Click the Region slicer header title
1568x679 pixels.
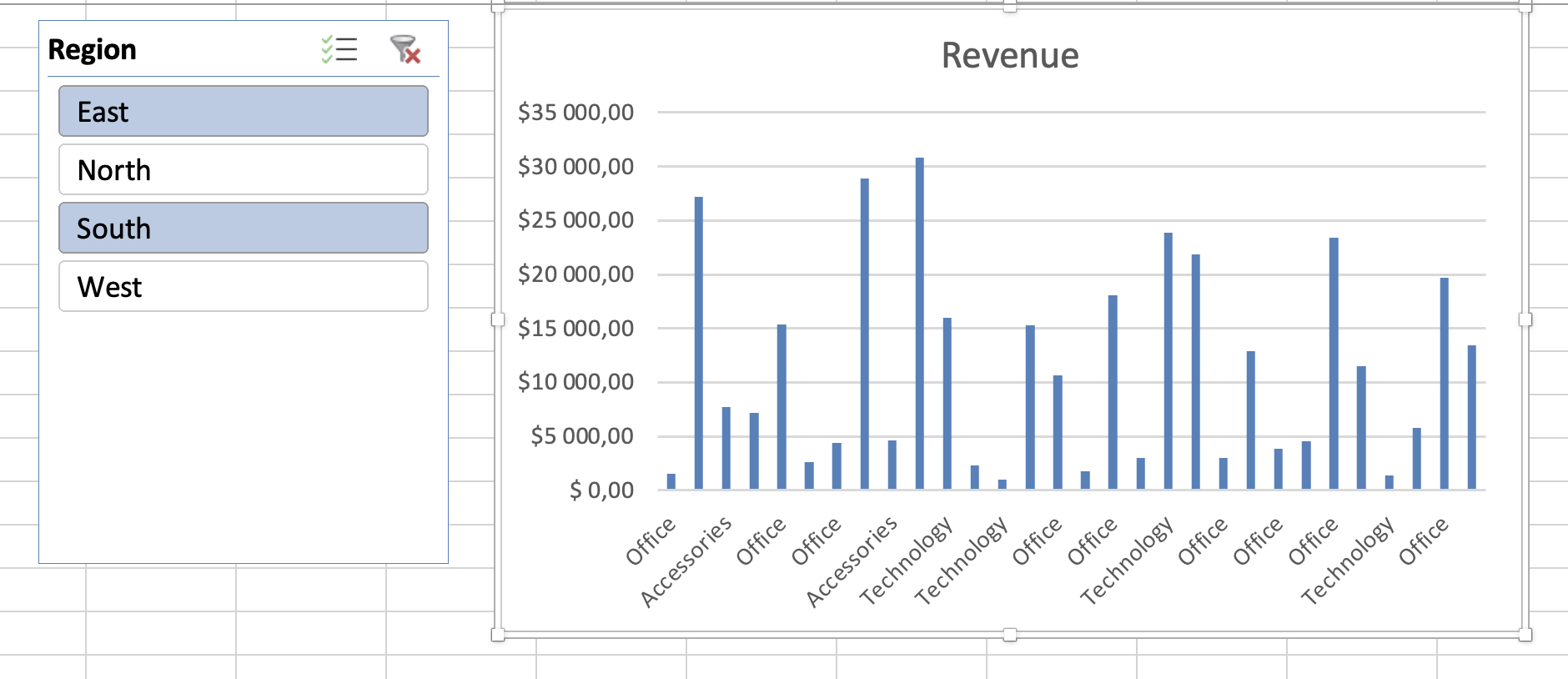click(x=93, y=50)
